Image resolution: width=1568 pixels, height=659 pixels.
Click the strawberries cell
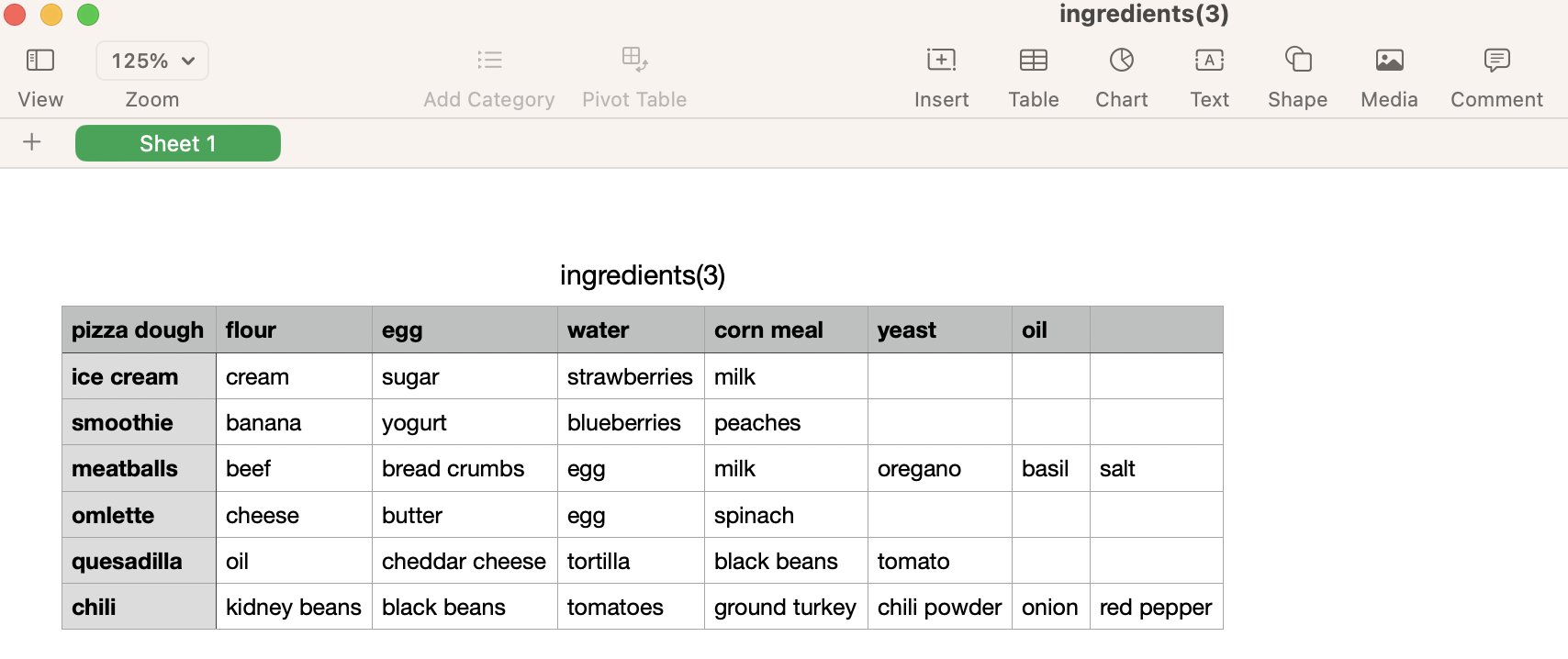pyautogui.click(x=630, y=377)
